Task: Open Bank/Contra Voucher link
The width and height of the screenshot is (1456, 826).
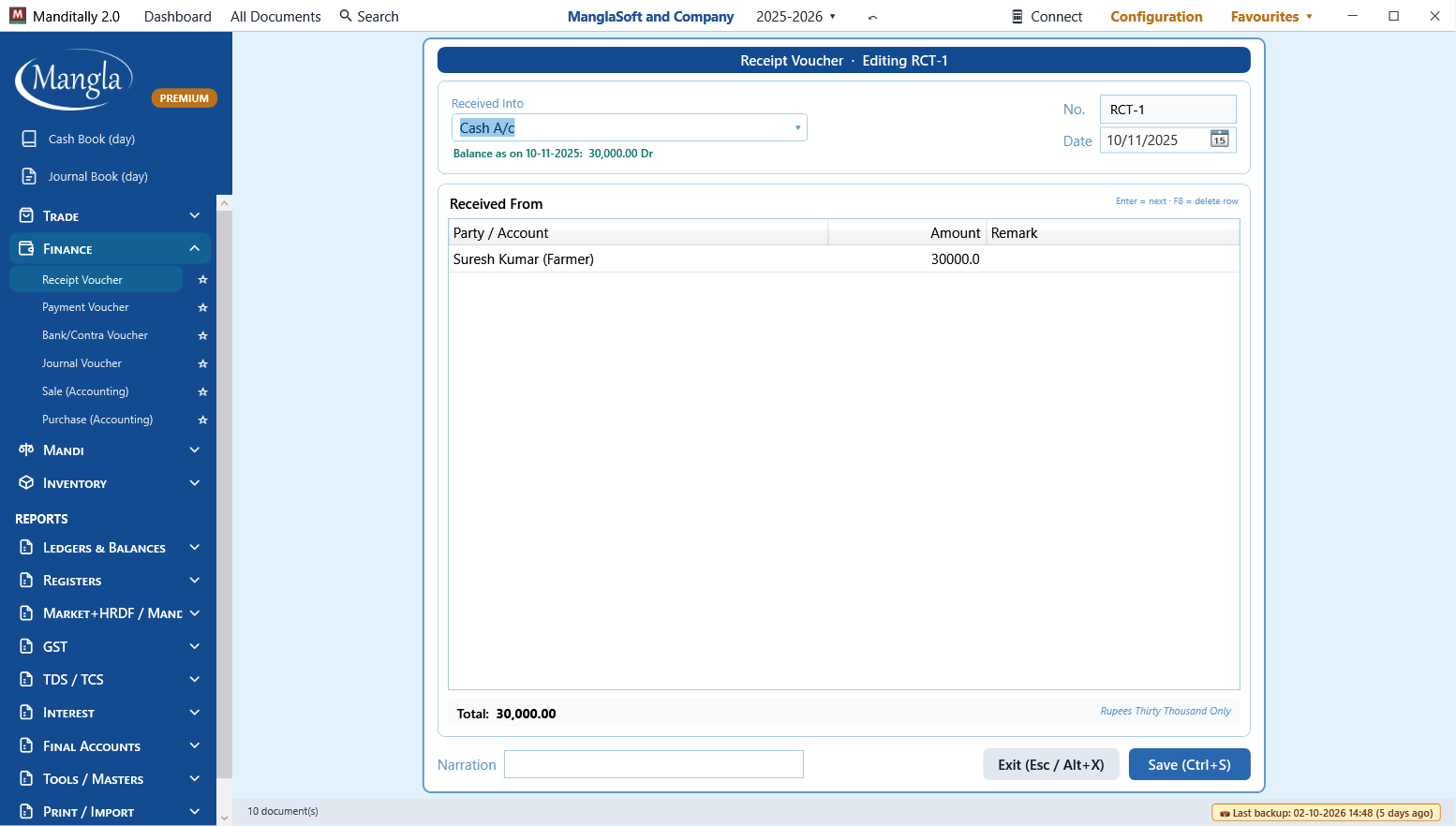Action: pyautogui.click(x=96, y=335)
